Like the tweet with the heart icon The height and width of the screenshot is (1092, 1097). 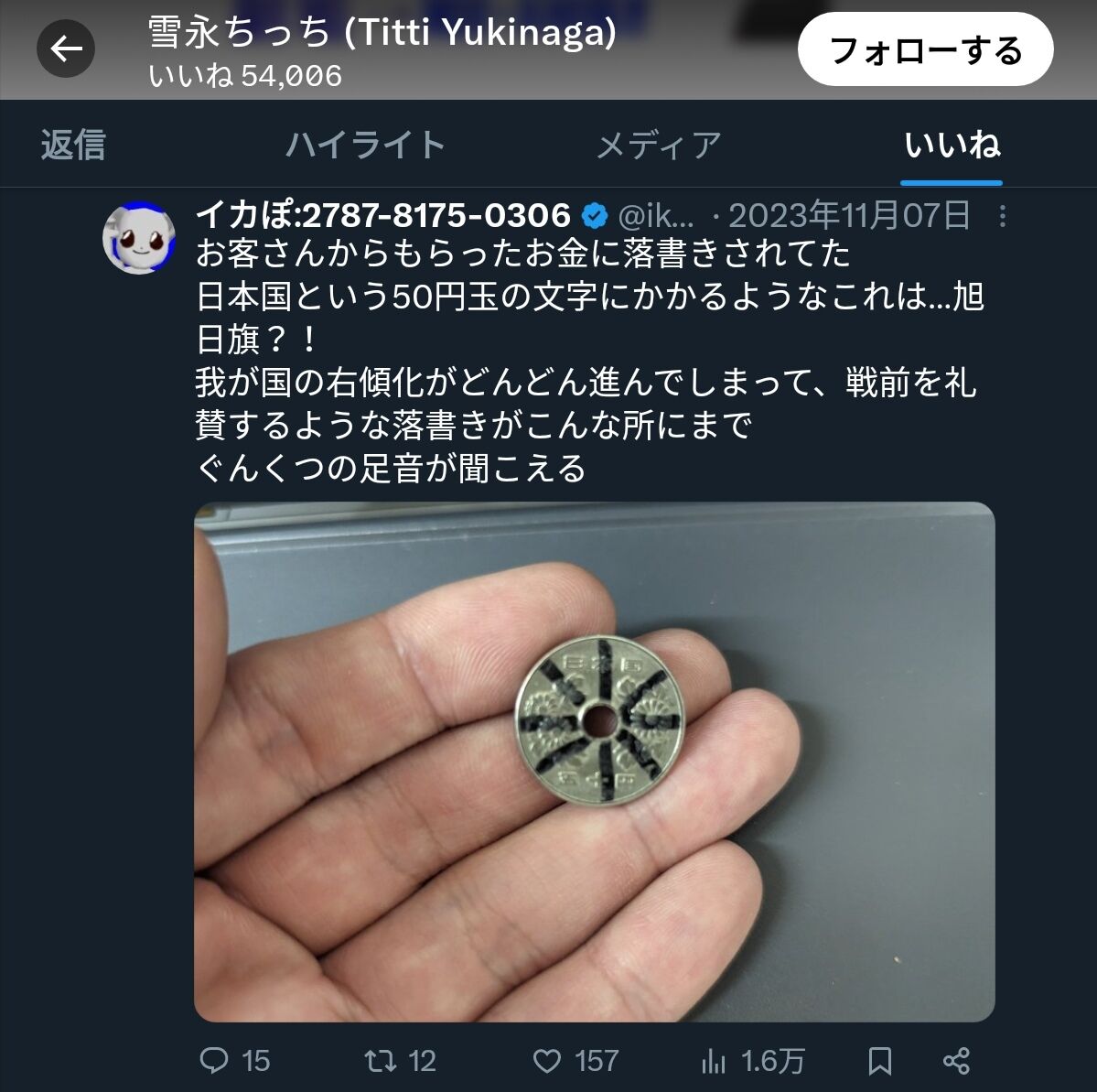(547, 1061)
